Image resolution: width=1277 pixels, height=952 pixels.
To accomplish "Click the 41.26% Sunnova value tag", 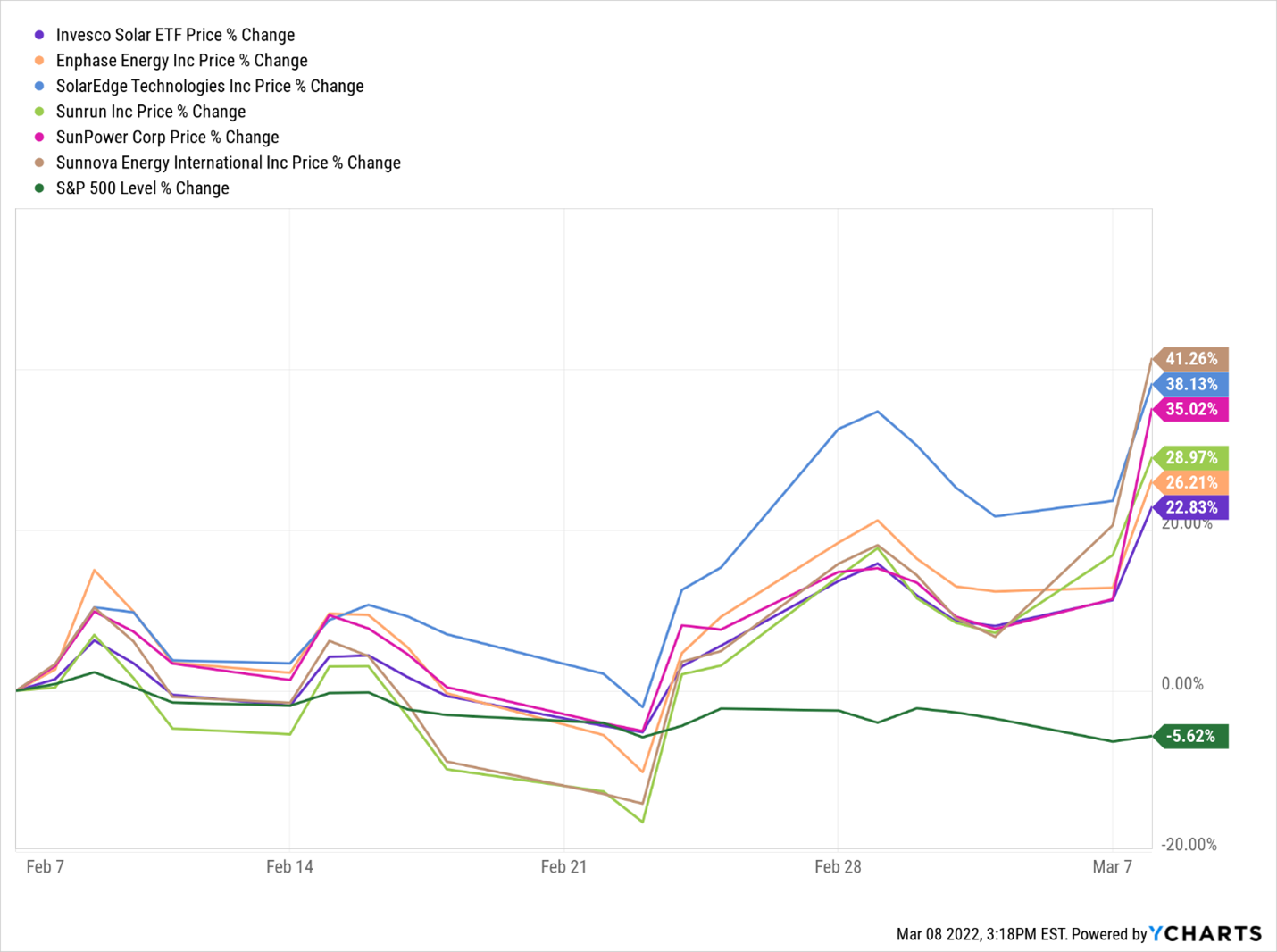I will pyautogui.click(x=1191, y=359).
